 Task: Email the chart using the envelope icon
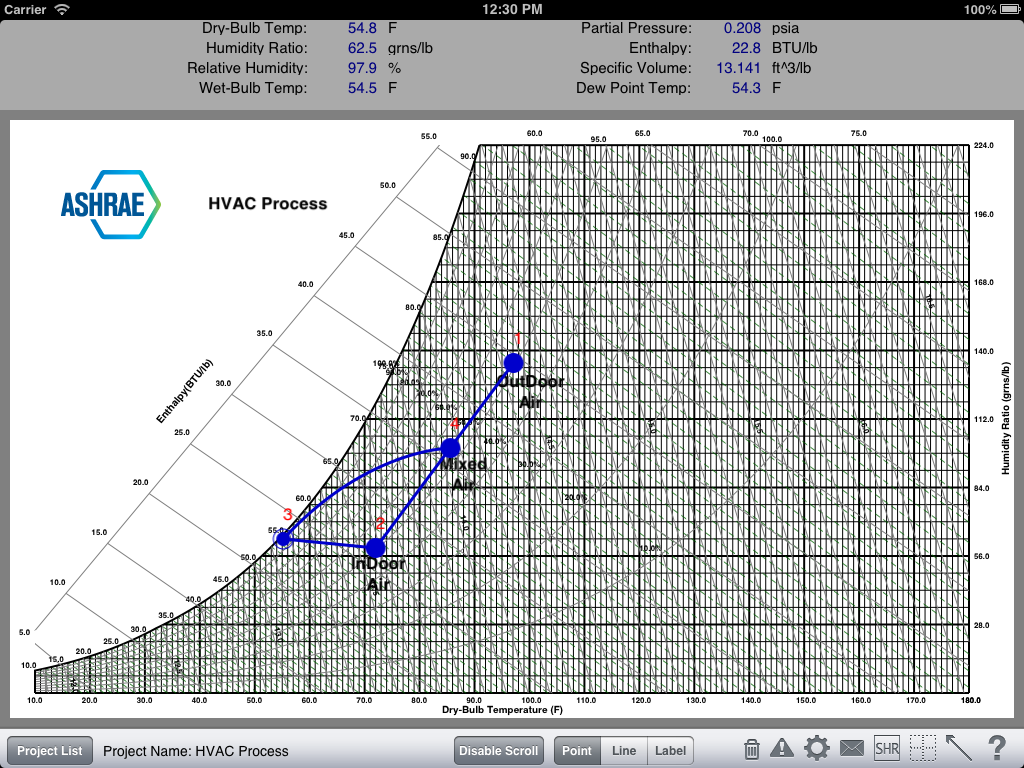(x=852, y=748)
